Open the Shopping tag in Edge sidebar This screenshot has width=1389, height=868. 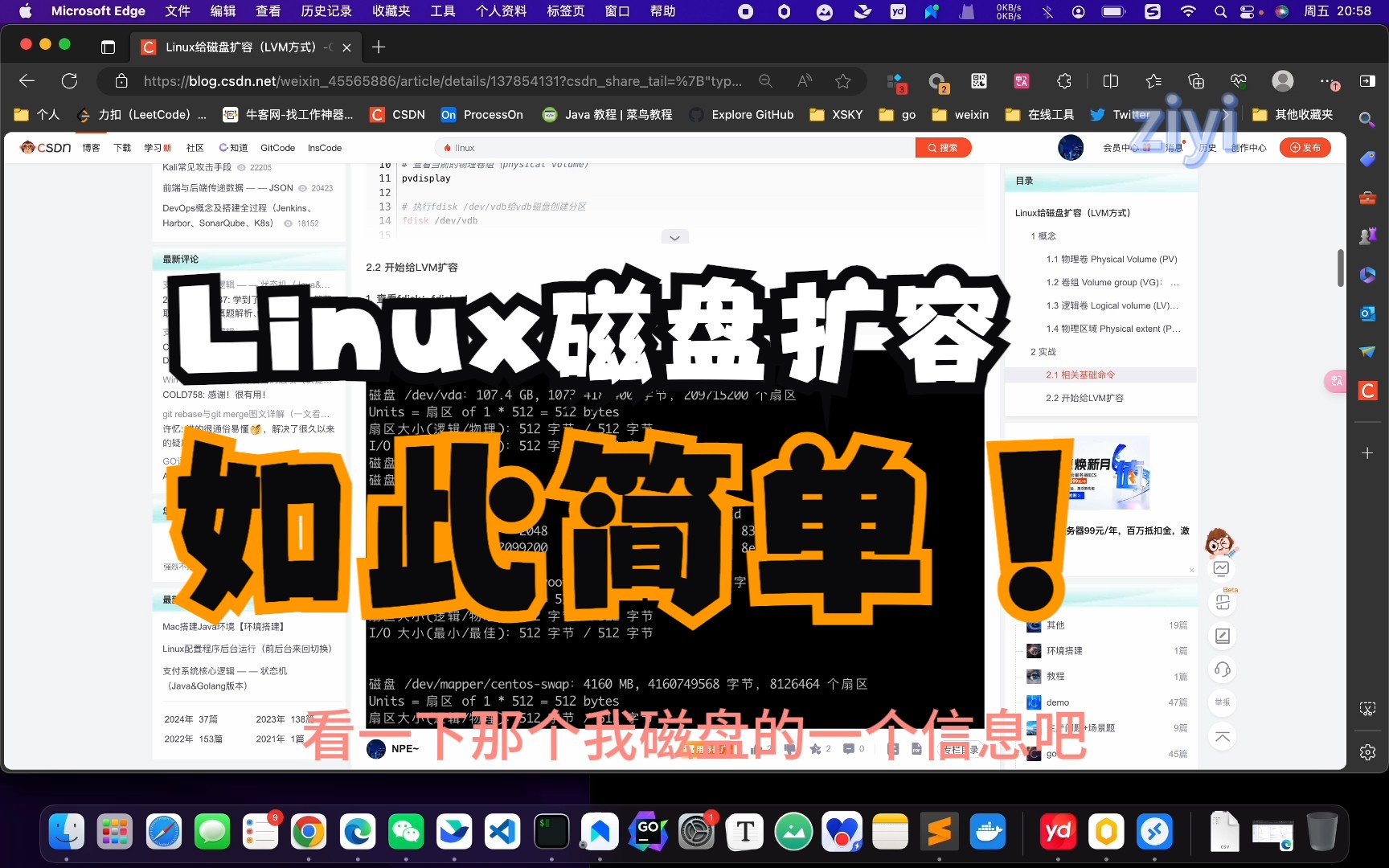click(x=1367, y=158)
